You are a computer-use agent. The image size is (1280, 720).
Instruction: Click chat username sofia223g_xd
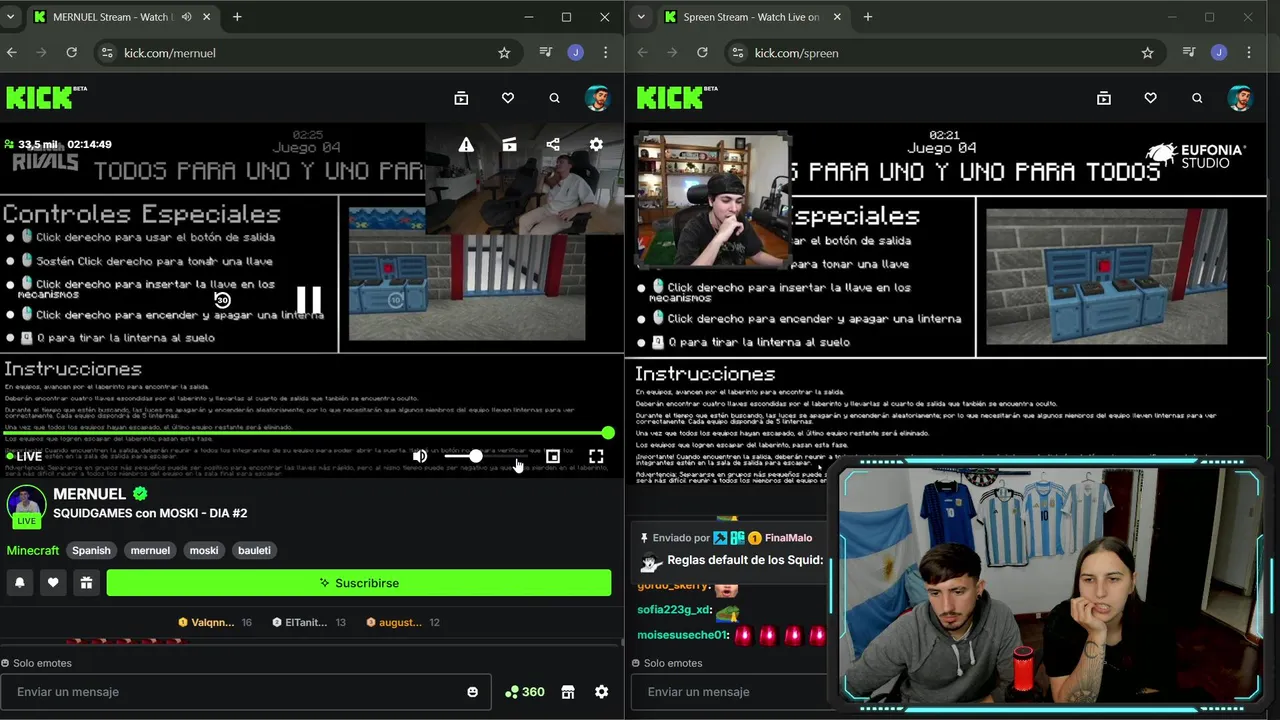point(674,610)
